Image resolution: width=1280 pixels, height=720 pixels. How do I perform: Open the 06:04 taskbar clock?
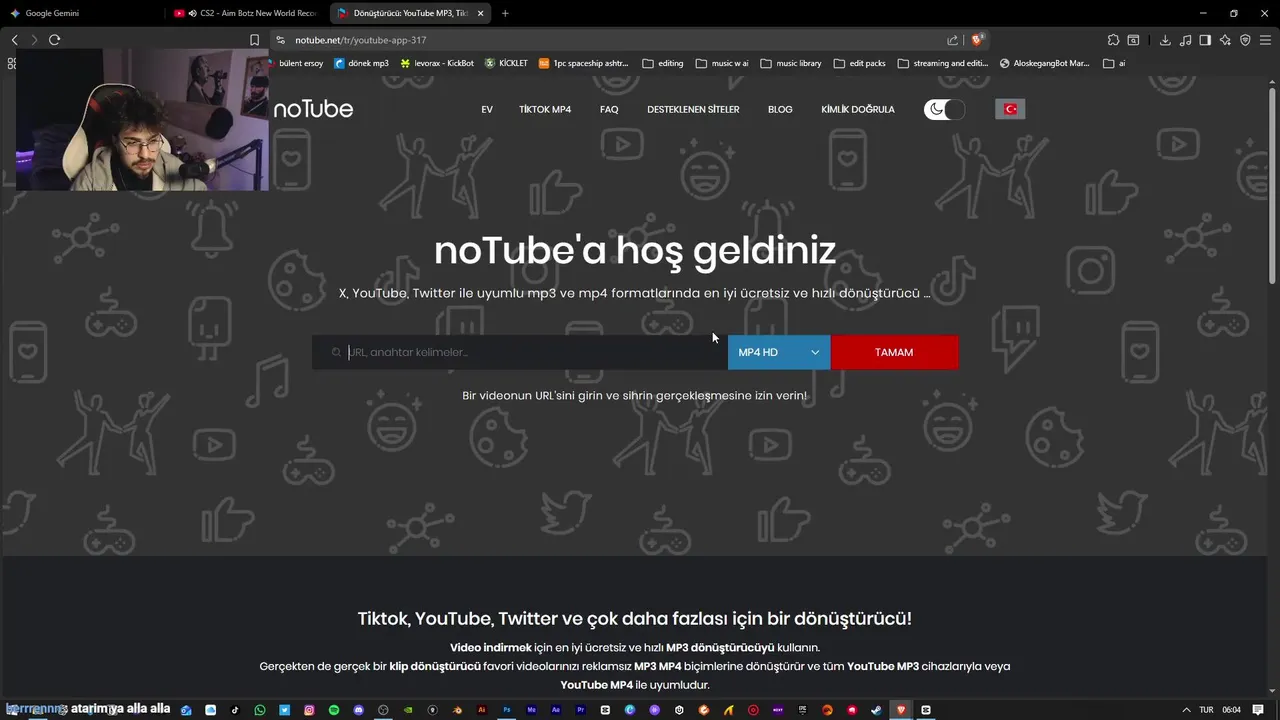click(x=1231, y=710)
